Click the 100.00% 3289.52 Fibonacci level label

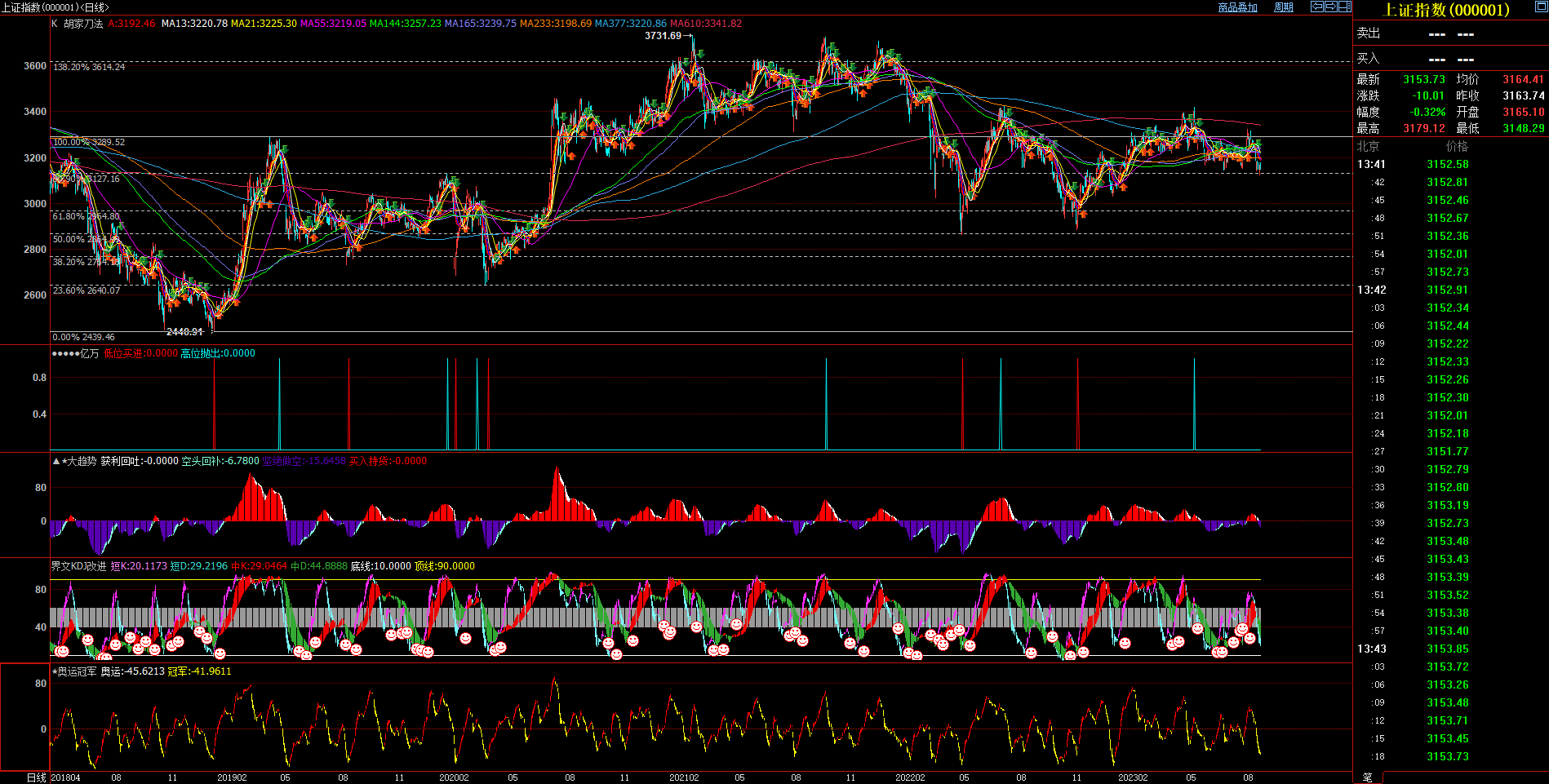(89, 142)
